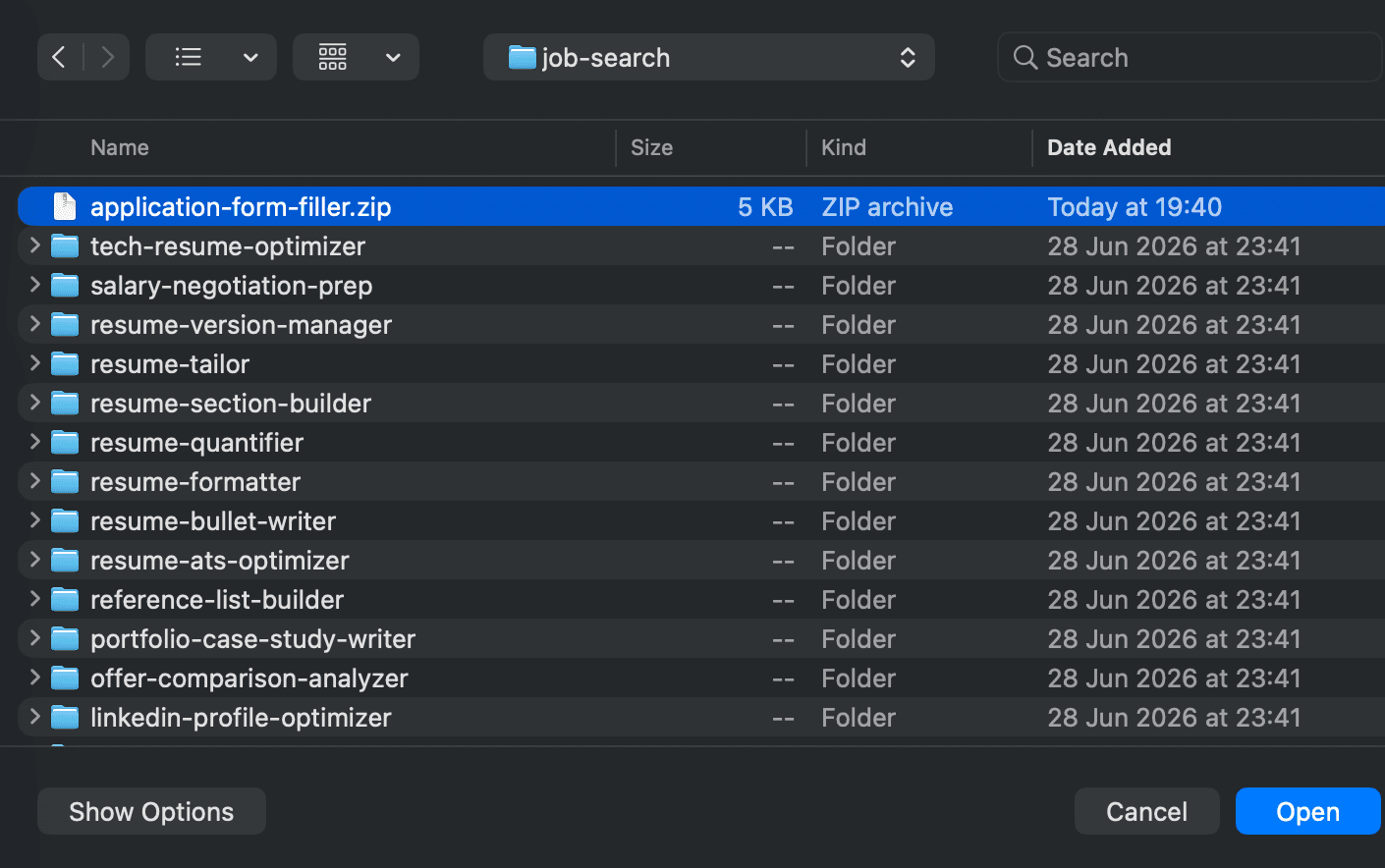Expand the resume-quantifier folder
The image size is (1385, 868).
pos(34,442)
